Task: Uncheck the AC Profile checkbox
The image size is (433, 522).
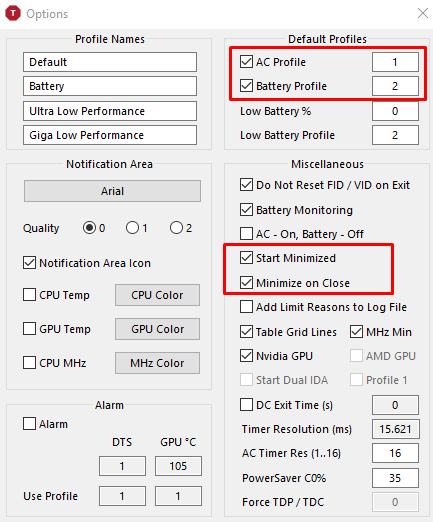Action: [x=246, y=62]
